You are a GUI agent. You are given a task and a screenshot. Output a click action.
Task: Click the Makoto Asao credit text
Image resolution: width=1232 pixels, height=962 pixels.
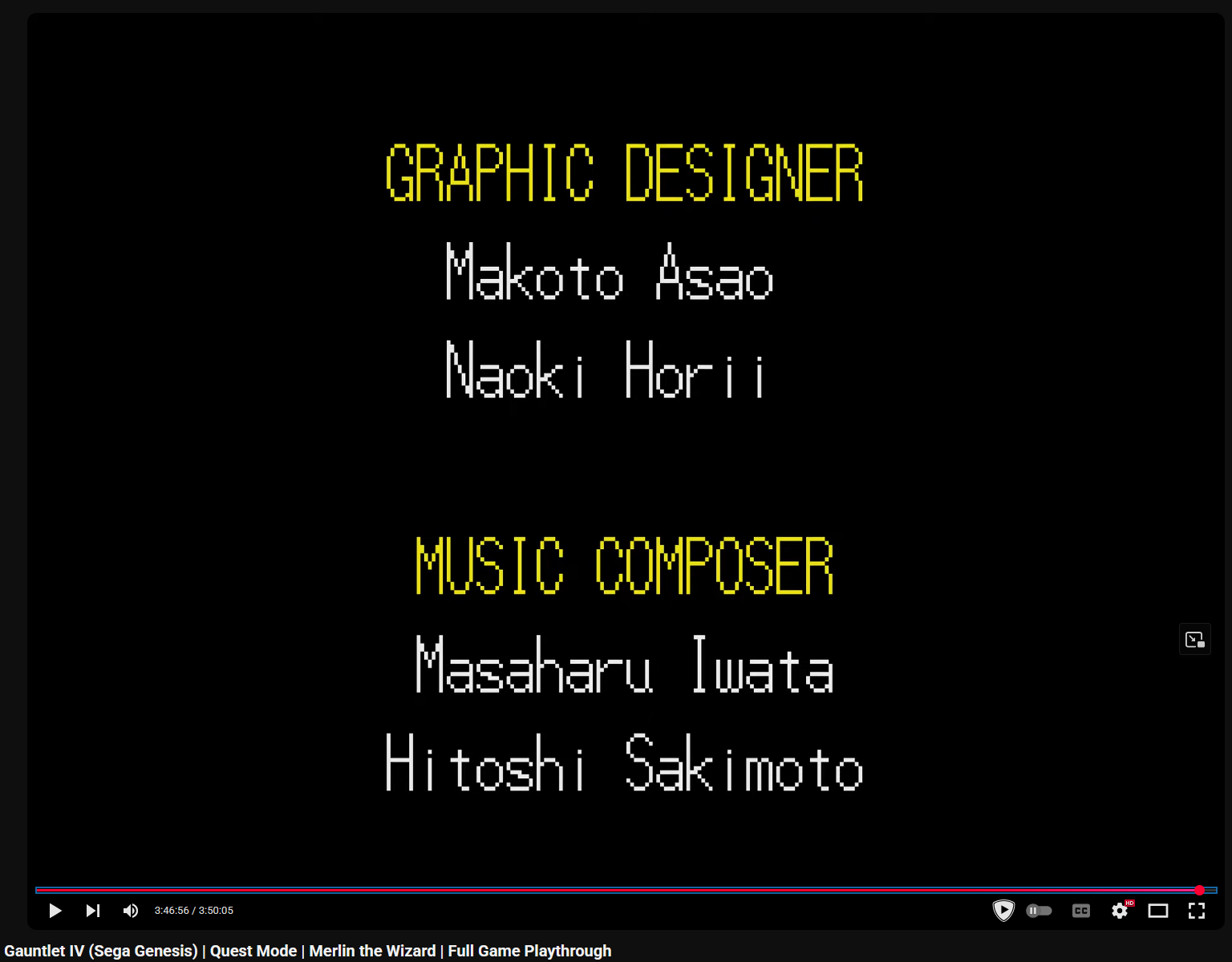[x=610, y=271]
